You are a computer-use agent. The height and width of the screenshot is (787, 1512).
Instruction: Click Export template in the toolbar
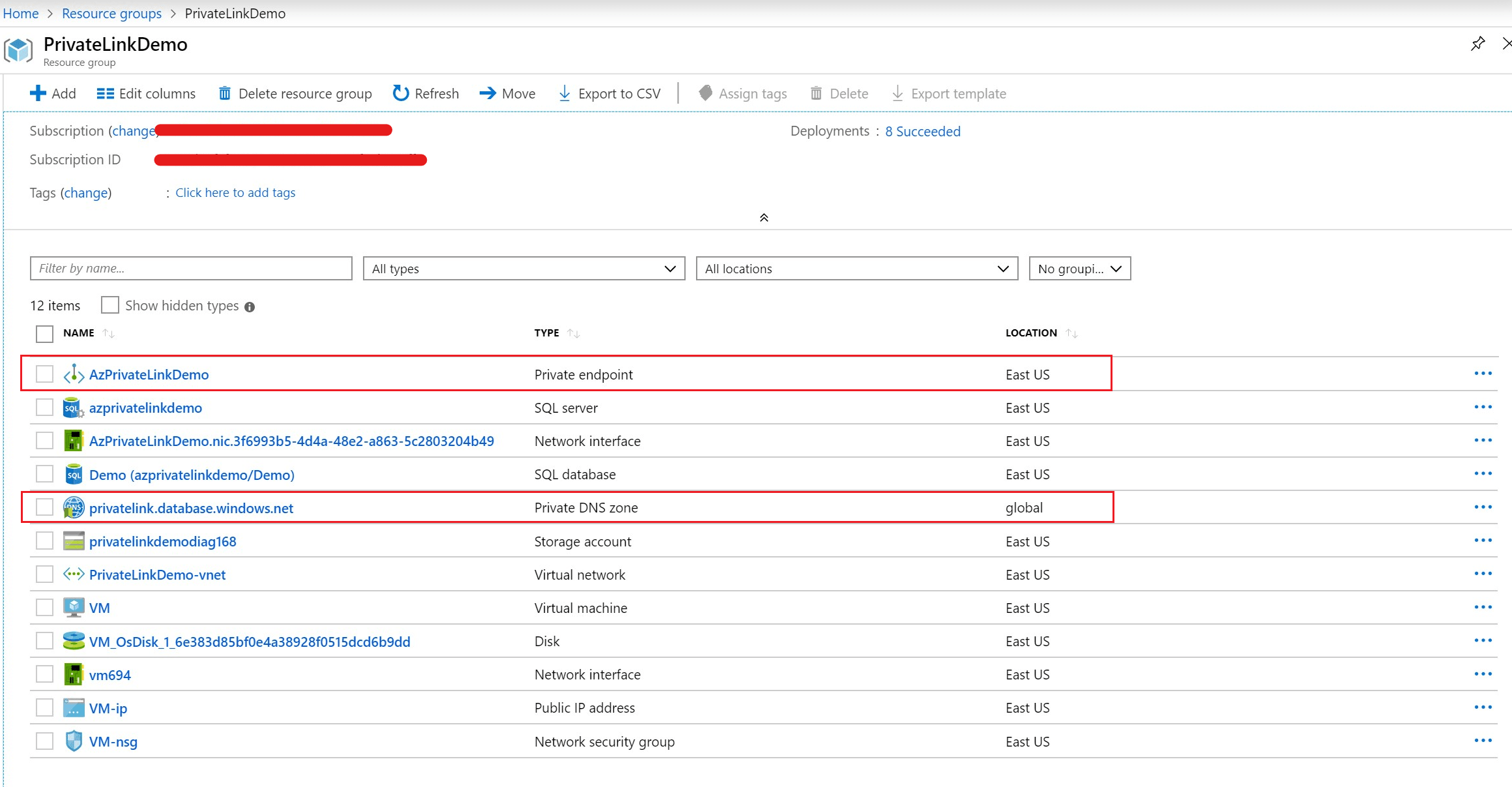[x=949, y=93]
